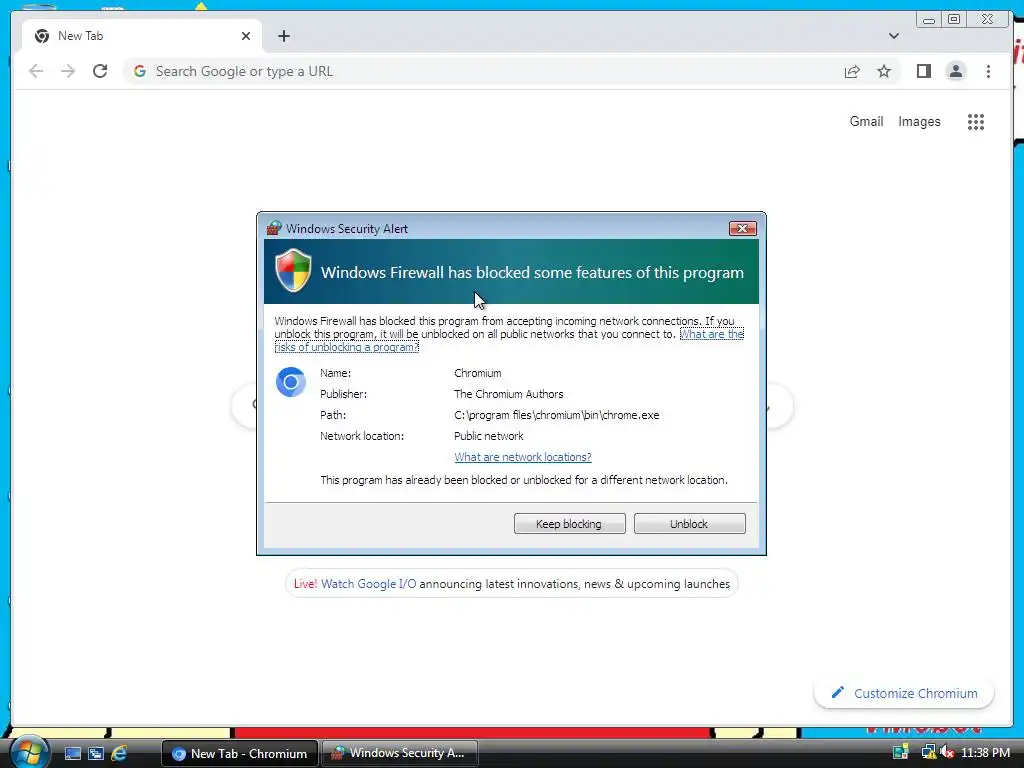Click the Unblock button
Viewport: 1024px width, 768px height.
click(x=690, y=524)
